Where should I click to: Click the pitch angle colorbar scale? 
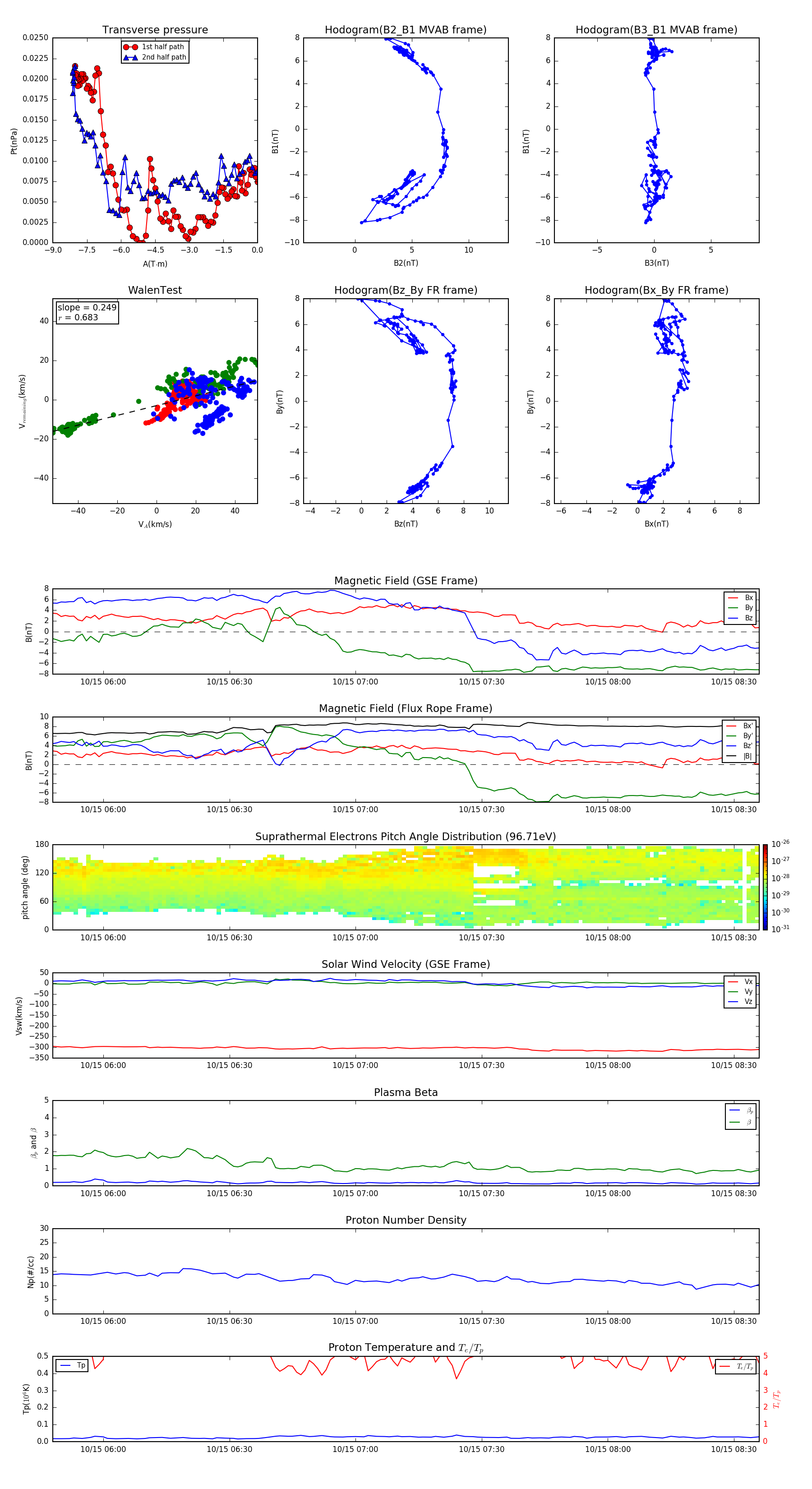point(765,887)
